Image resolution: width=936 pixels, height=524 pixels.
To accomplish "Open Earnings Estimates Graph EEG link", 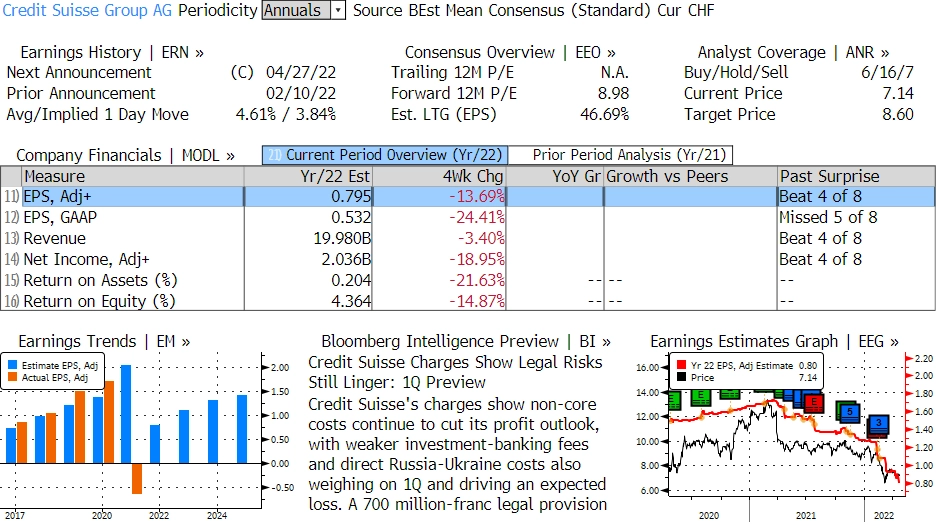I will click(x=774, y=341).
